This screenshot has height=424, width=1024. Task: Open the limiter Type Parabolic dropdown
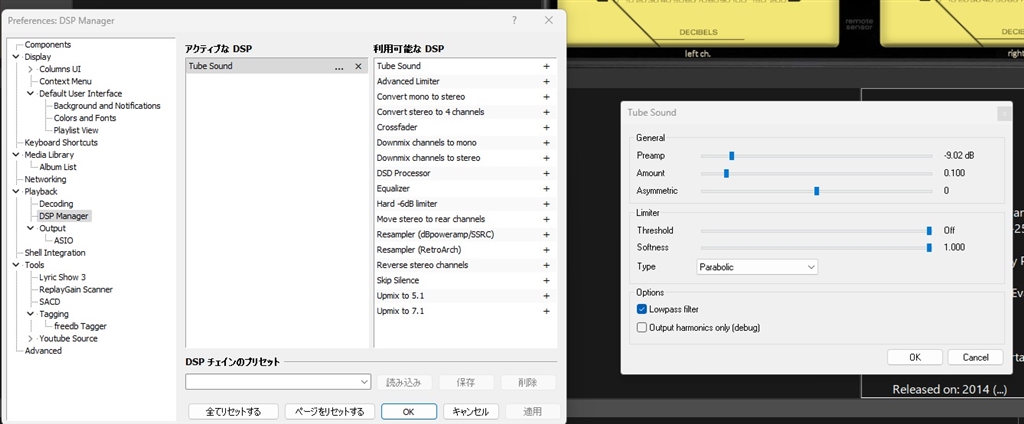(x=757, y=267)
